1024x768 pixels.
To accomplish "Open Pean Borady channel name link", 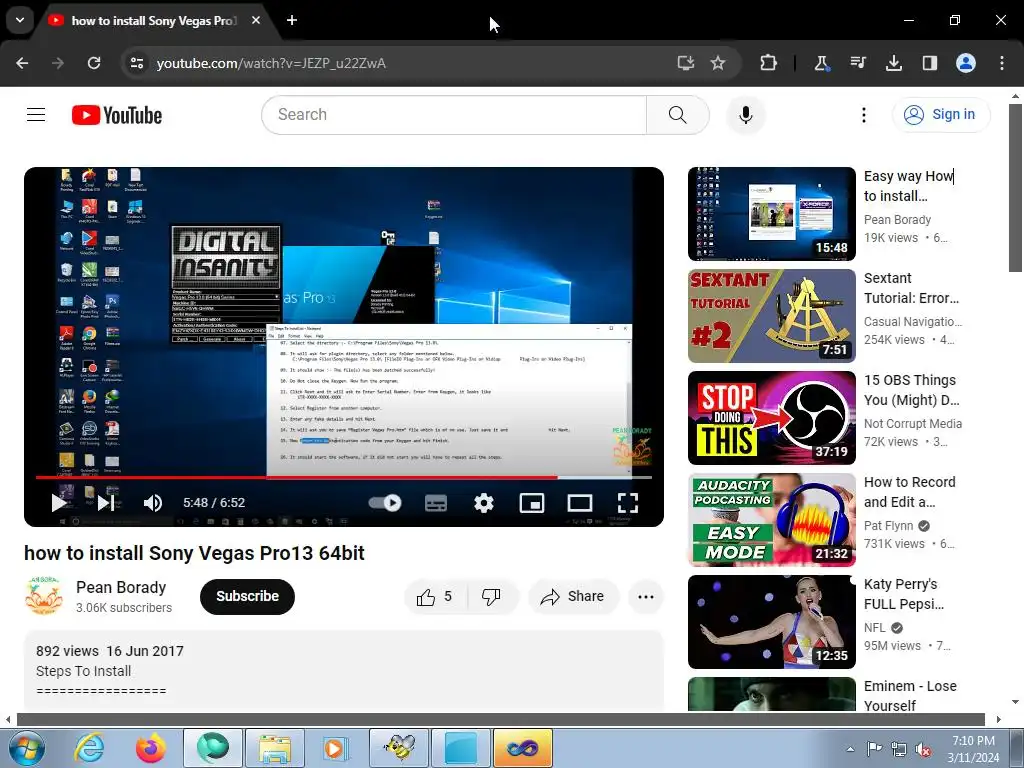I will 121,587.
